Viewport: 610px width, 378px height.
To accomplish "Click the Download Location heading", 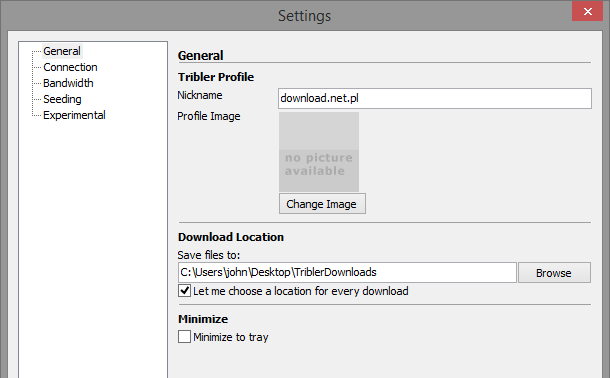I will point(231,237).
